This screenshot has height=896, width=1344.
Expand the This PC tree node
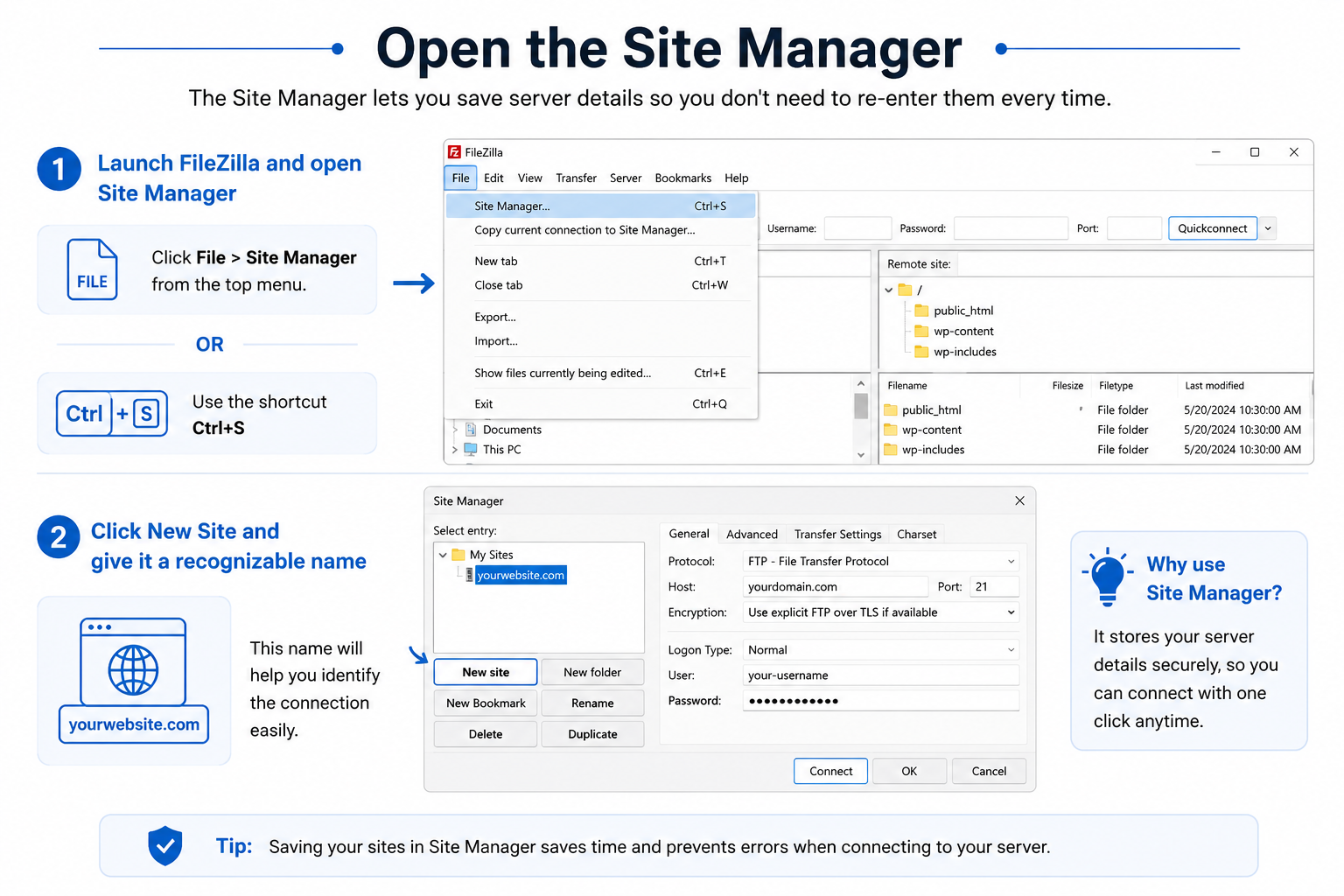point(455,450)
